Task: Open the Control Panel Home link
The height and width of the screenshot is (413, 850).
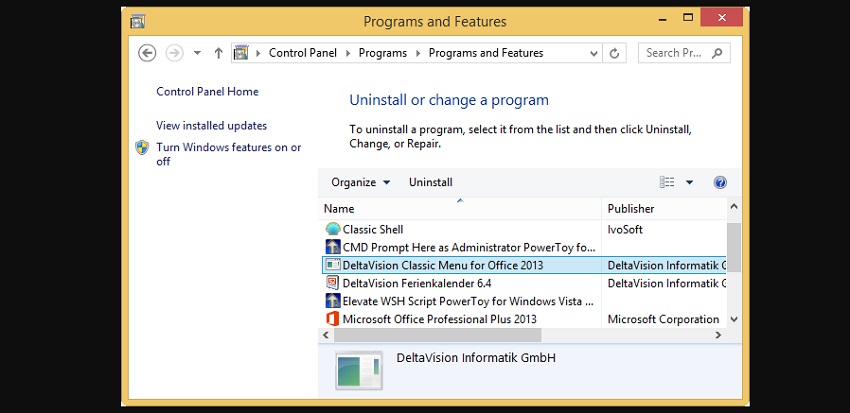Action: (x=207, y=92)
